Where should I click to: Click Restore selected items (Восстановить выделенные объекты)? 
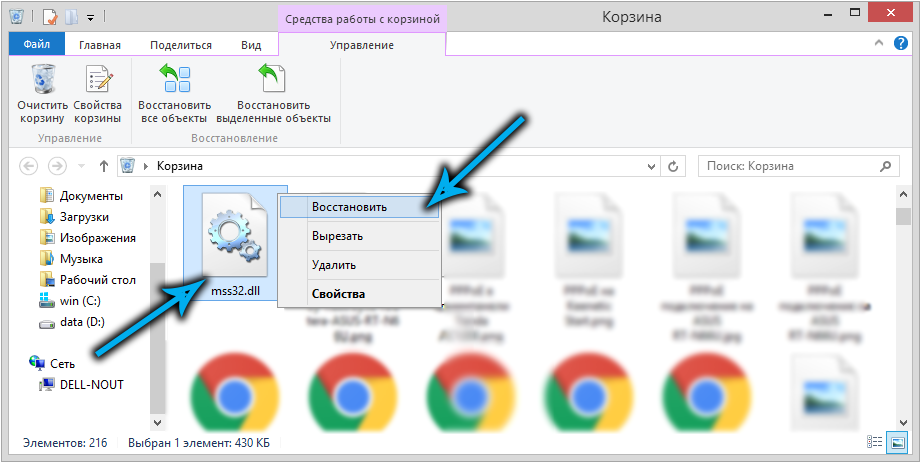(x=273, y=94)
